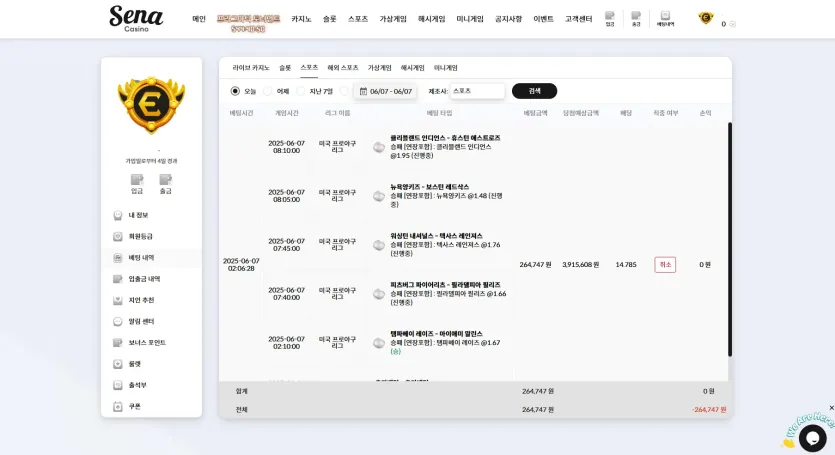This screenshot has height=455, width=835.
Task: Open 스포츠 in the top navigation
Action: [358, 19]
